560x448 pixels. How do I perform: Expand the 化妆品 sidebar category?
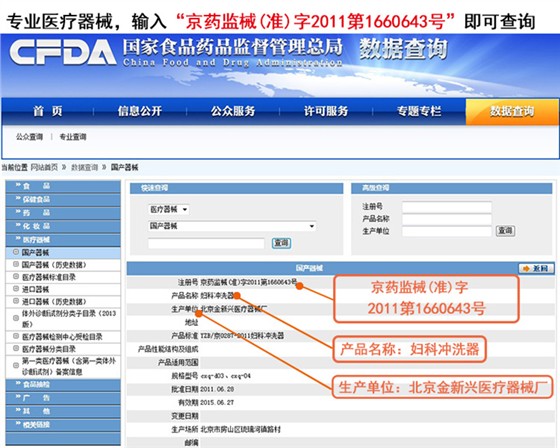coord(63,226)
